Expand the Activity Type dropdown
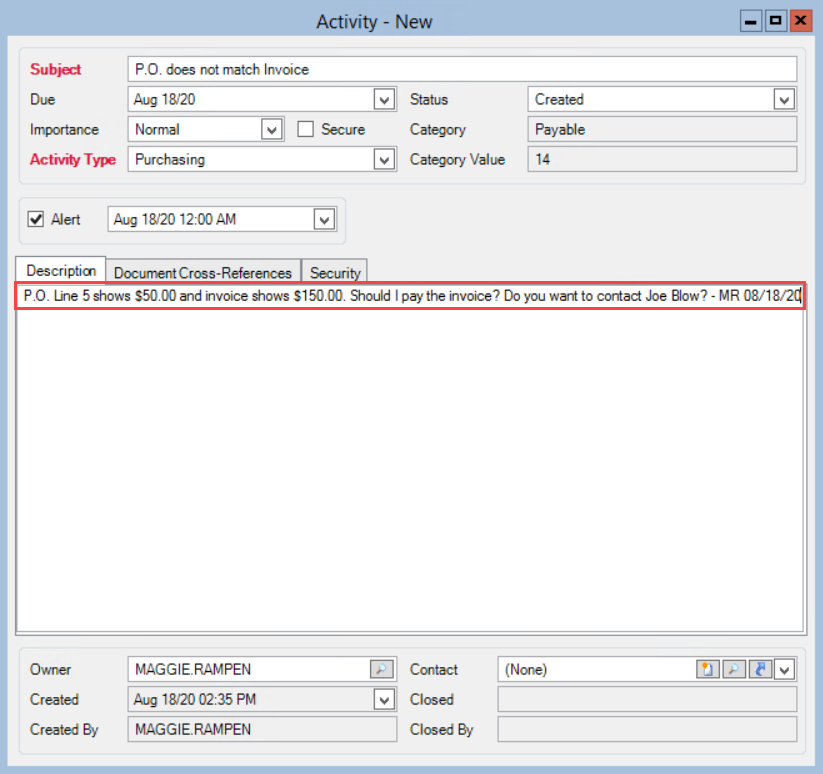The image size is (823, 774). (384, 160)
